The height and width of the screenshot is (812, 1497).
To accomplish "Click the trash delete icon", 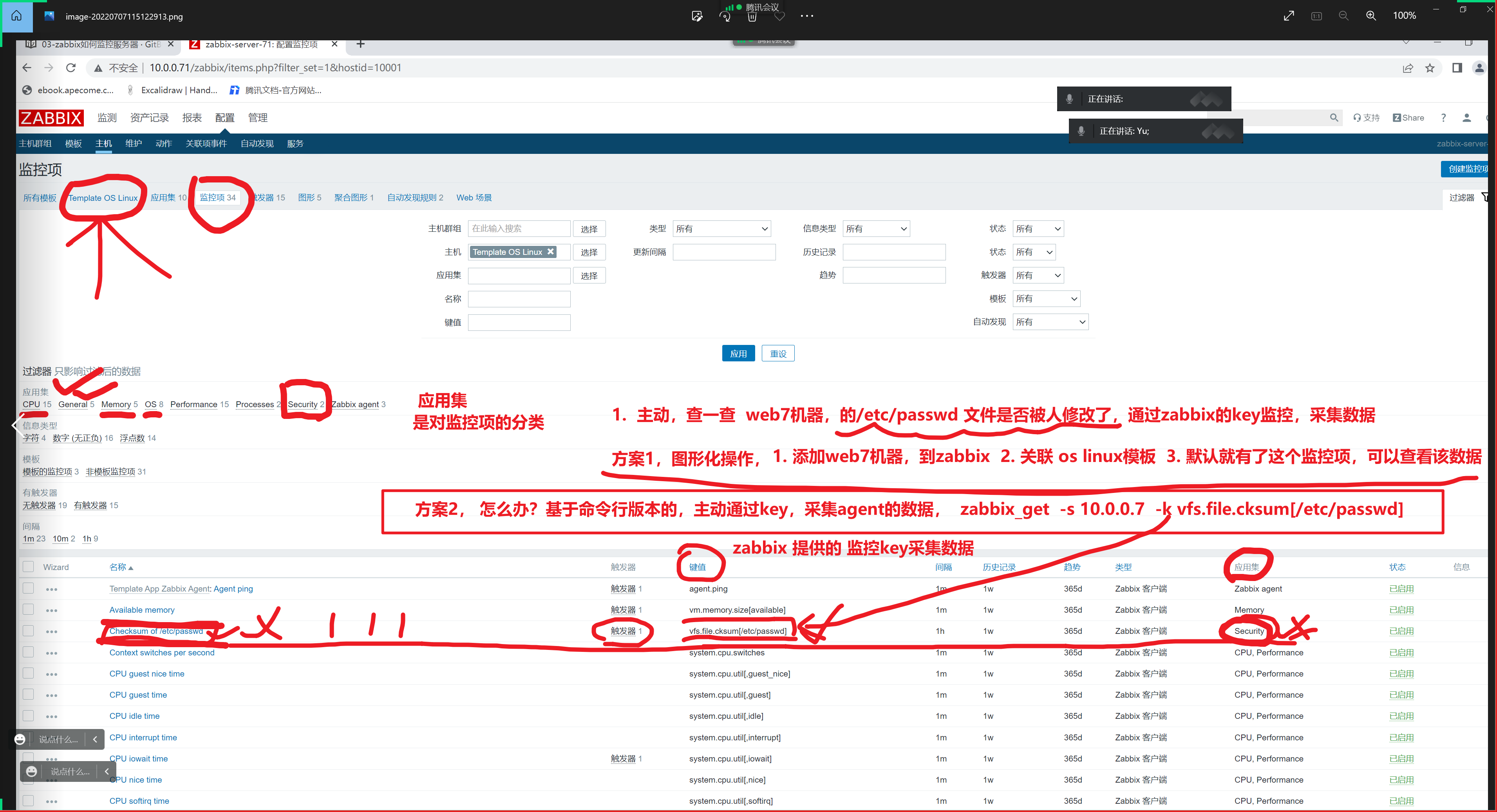I will pos(752,17).
